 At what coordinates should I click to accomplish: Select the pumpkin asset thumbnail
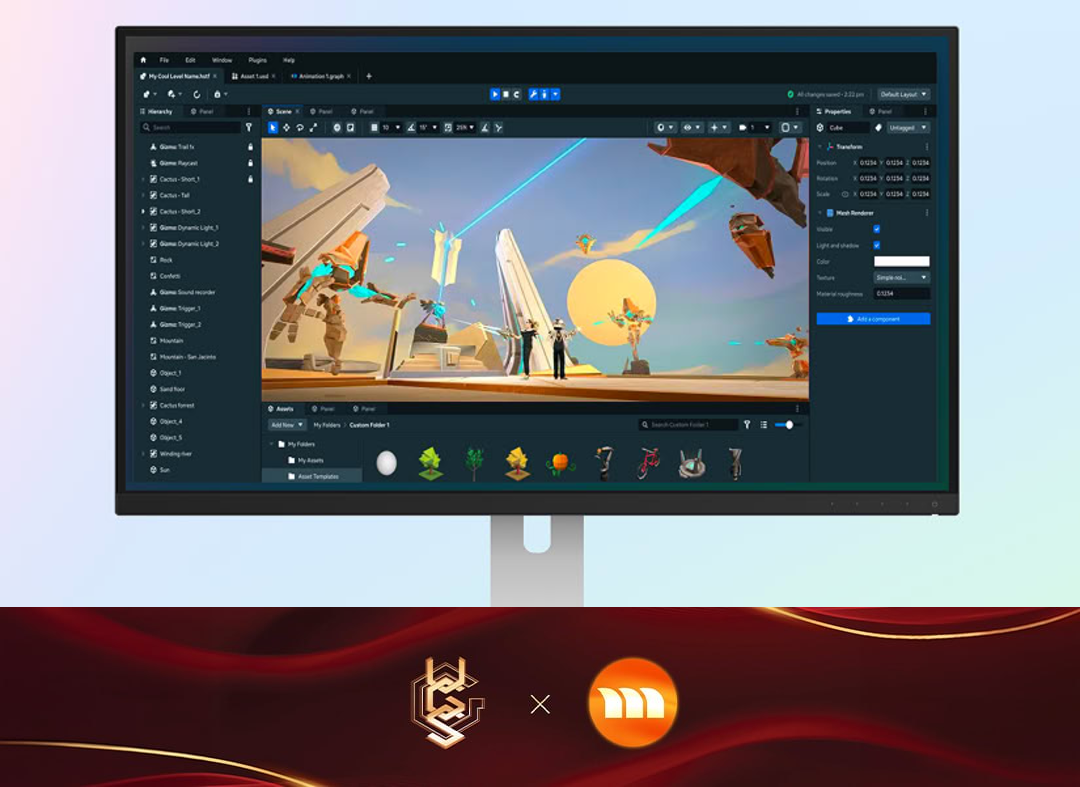pos(561,463)
